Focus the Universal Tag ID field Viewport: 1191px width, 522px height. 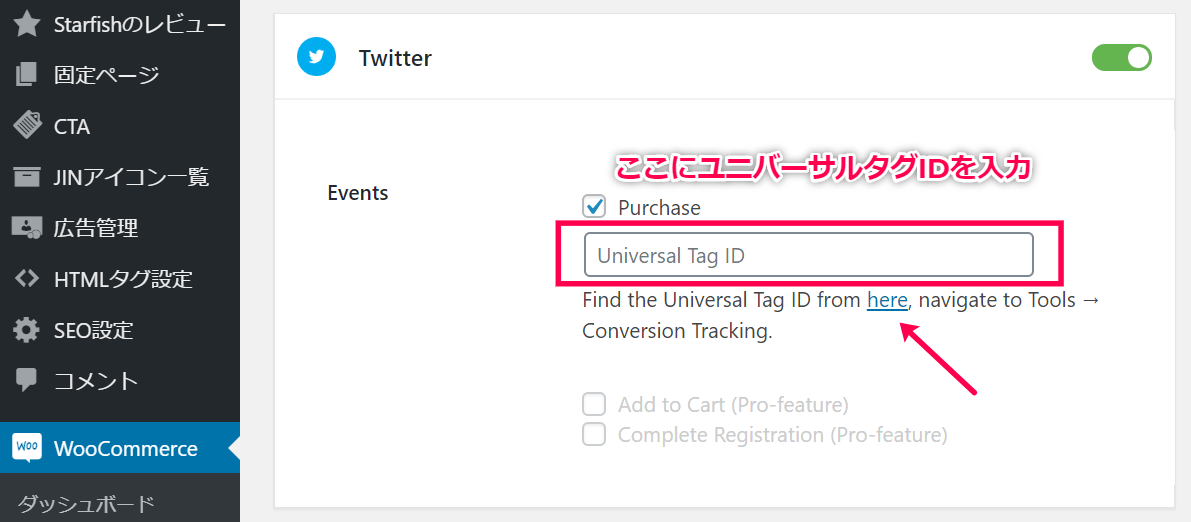808,255
